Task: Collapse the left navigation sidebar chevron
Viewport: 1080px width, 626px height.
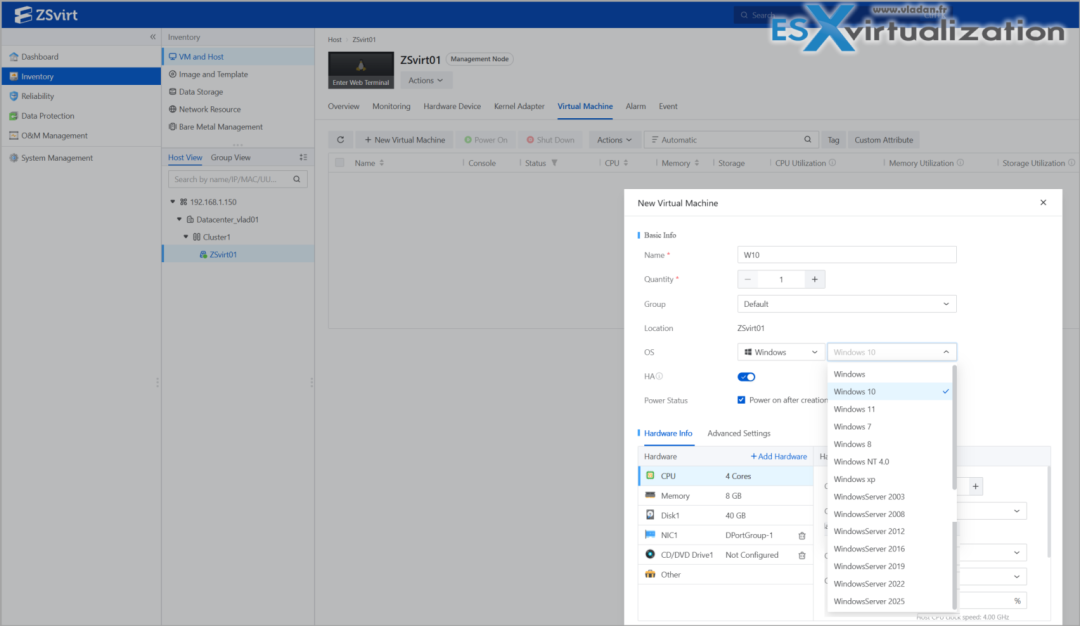Action: pyautogui.click(x=153, y=37)
